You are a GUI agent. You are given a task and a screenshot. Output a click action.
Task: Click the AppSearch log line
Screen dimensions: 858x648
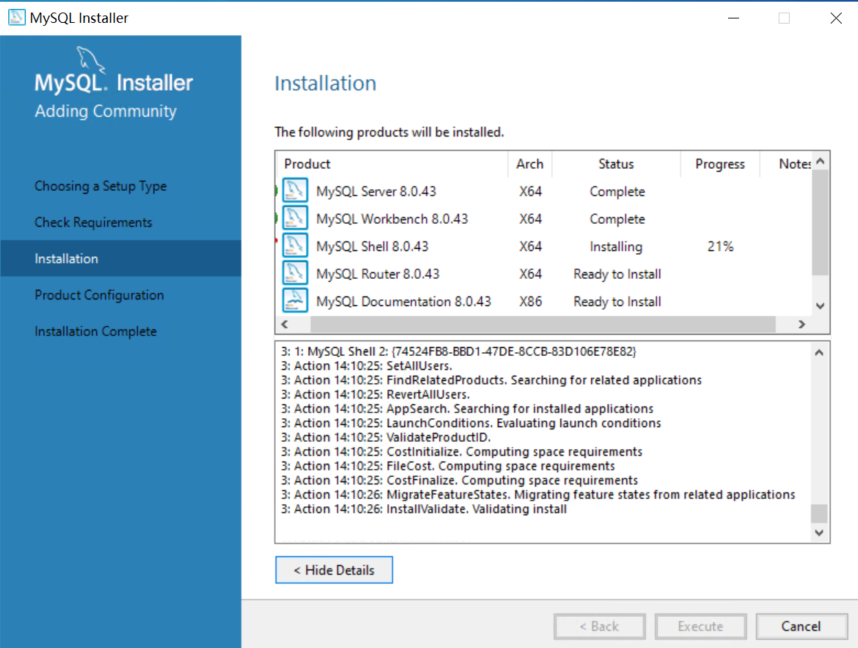tap(467, 408)
